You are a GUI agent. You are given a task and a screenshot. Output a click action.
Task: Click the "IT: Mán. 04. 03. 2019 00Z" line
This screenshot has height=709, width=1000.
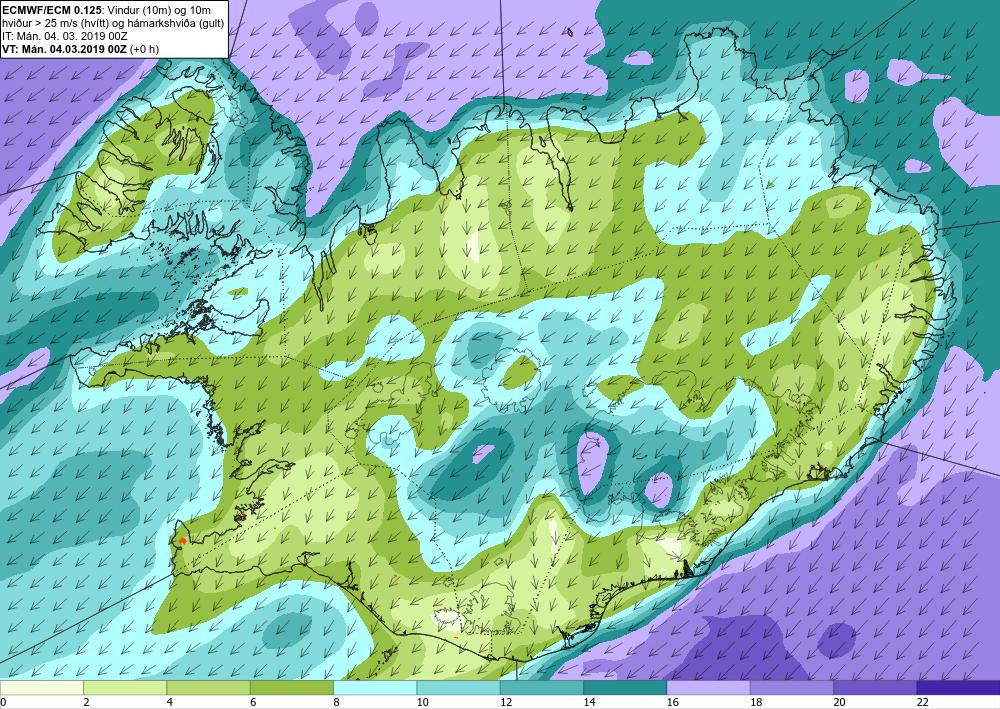65,36
